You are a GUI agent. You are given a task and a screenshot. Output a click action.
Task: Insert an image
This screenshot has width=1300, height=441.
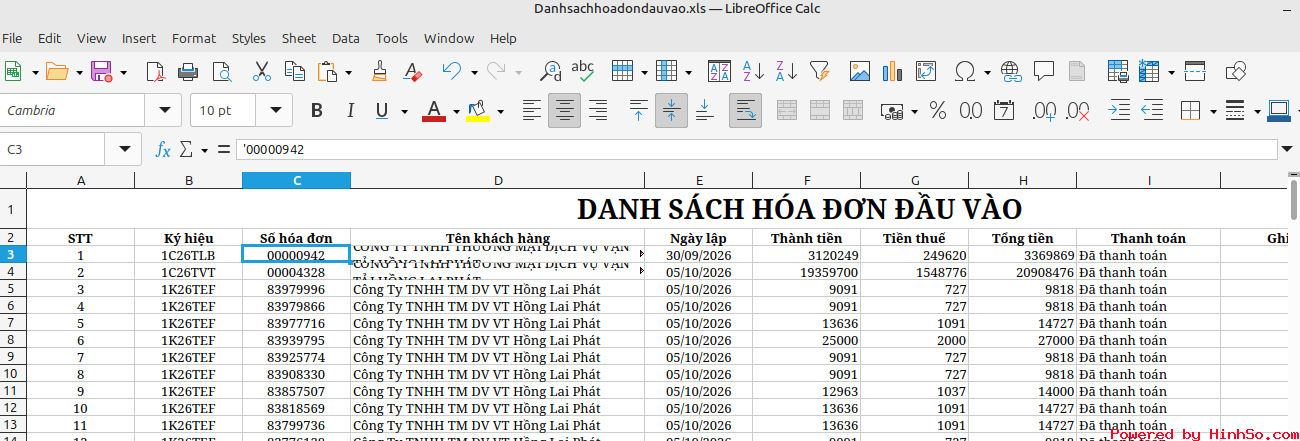click(860, 71)
